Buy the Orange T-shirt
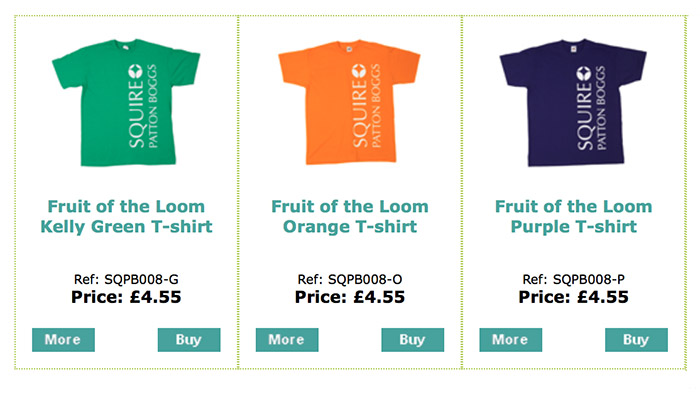This screenshot has height=399, width=700. coord(412,340)
